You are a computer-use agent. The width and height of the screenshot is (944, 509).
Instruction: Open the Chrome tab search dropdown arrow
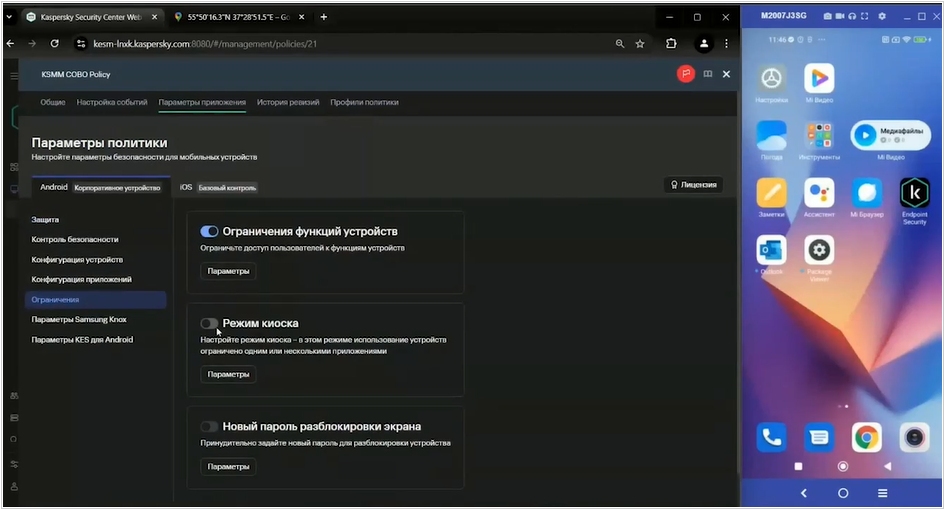(x=13, y=17)
